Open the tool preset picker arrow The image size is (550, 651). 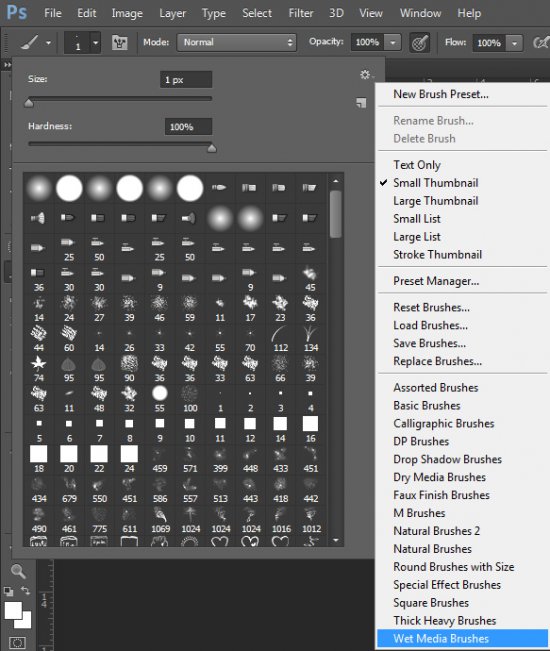tap(49, 43)
